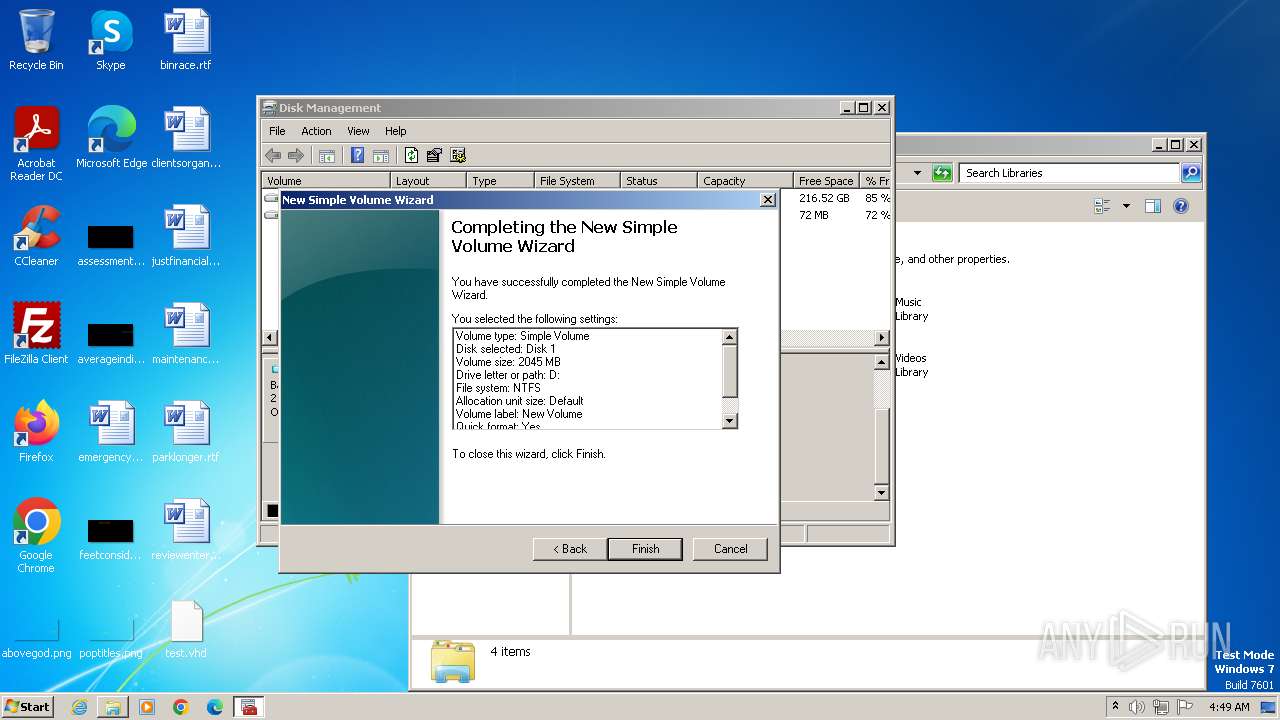The height and width of the screenshot is (720, 1280).
Task: Click the settings list scrollbar thumb
Action: pyautogui.click(x=729, y=371)
